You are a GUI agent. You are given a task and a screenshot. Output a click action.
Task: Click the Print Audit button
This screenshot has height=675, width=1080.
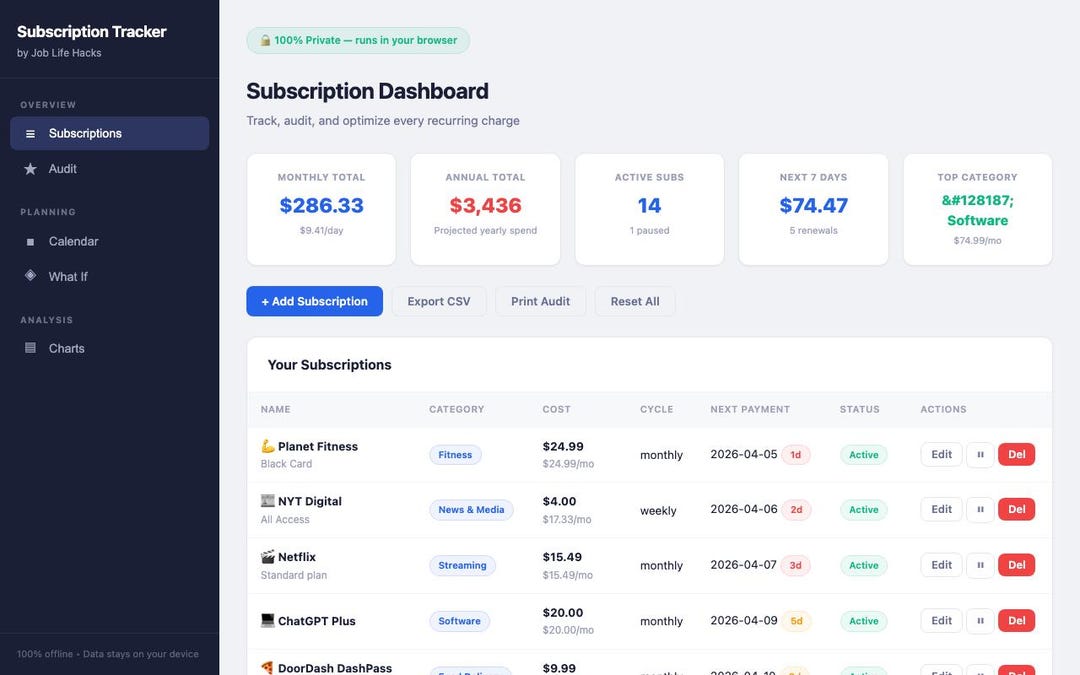tap(541, 301)
